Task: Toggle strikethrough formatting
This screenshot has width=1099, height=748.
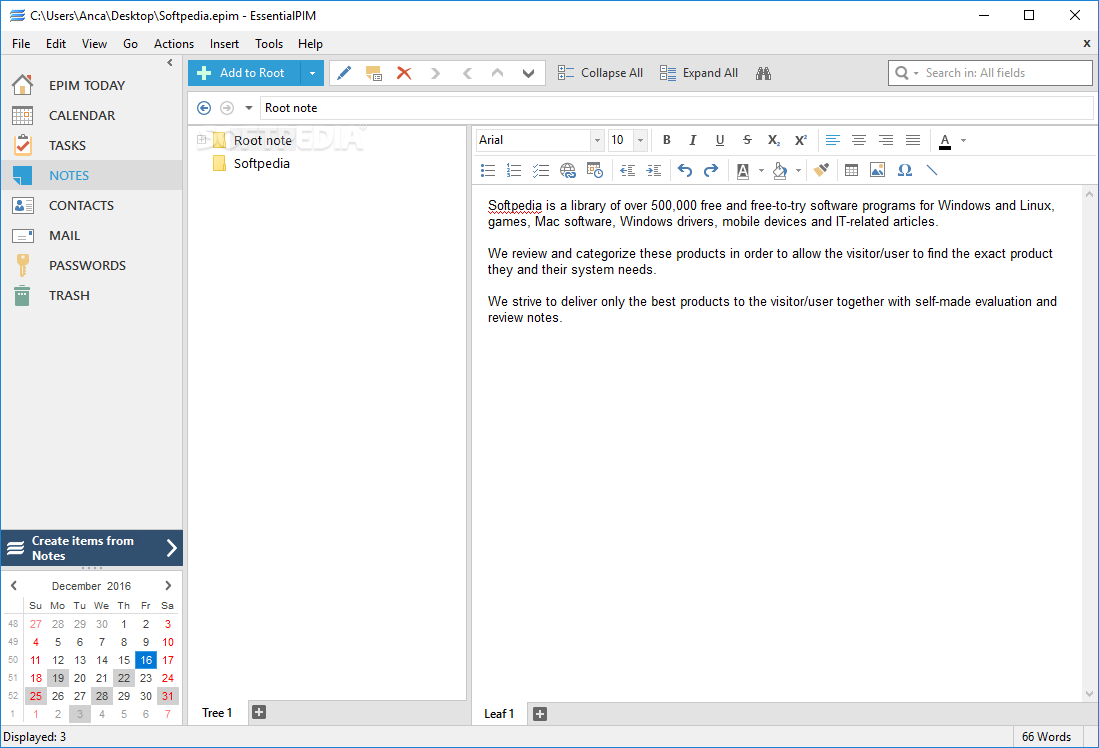Action: 747,140
